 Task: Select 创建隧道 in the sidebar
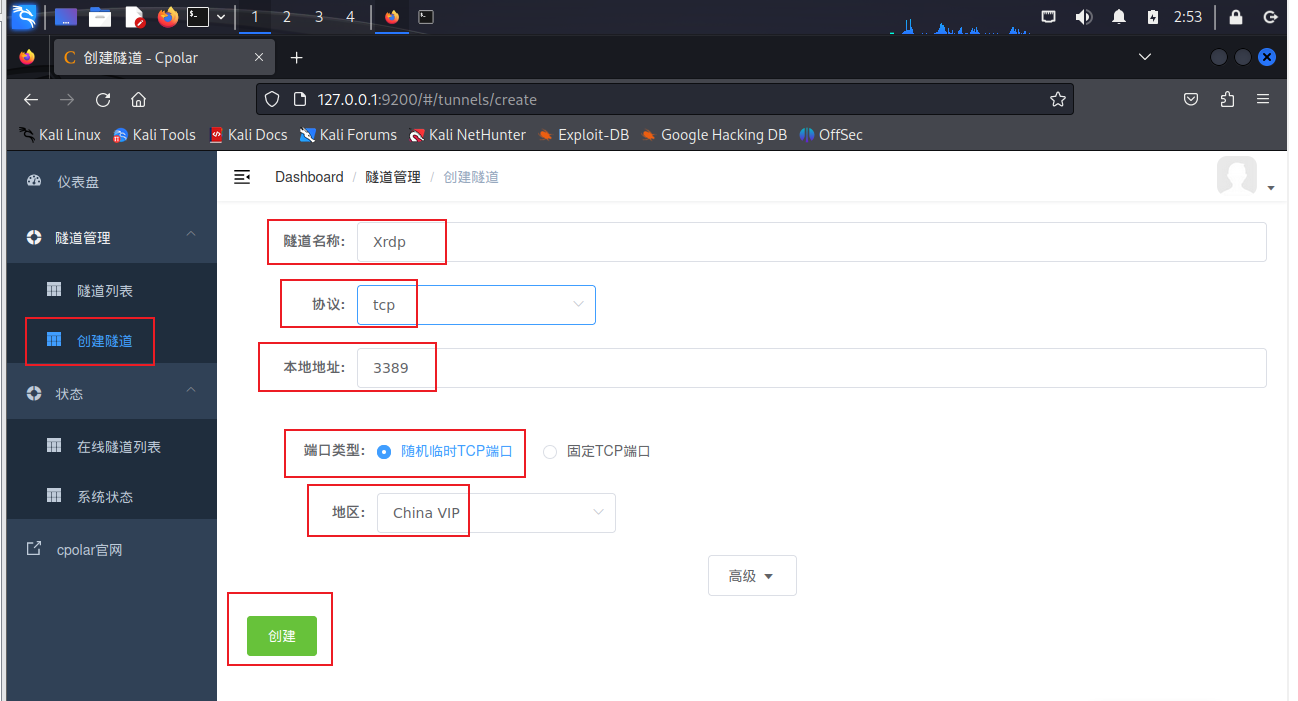pos(111,341)
